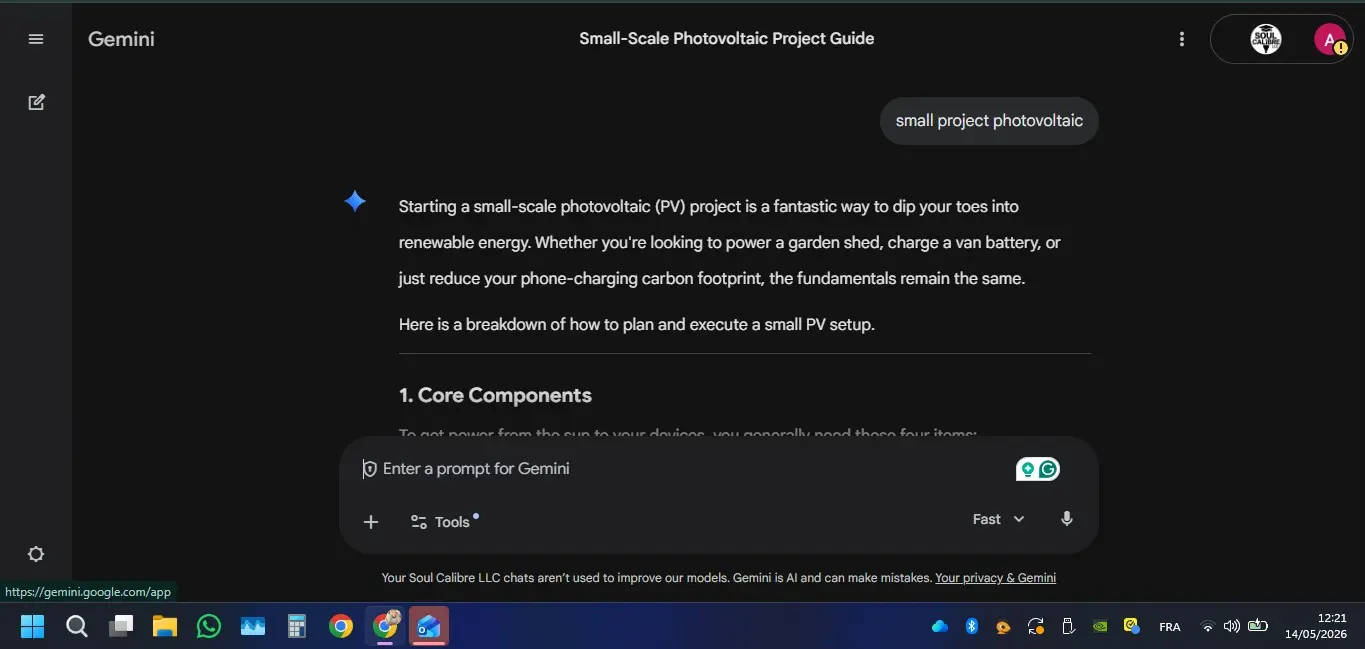Click the sentence starting Here is a breakdown

[636, 324]
